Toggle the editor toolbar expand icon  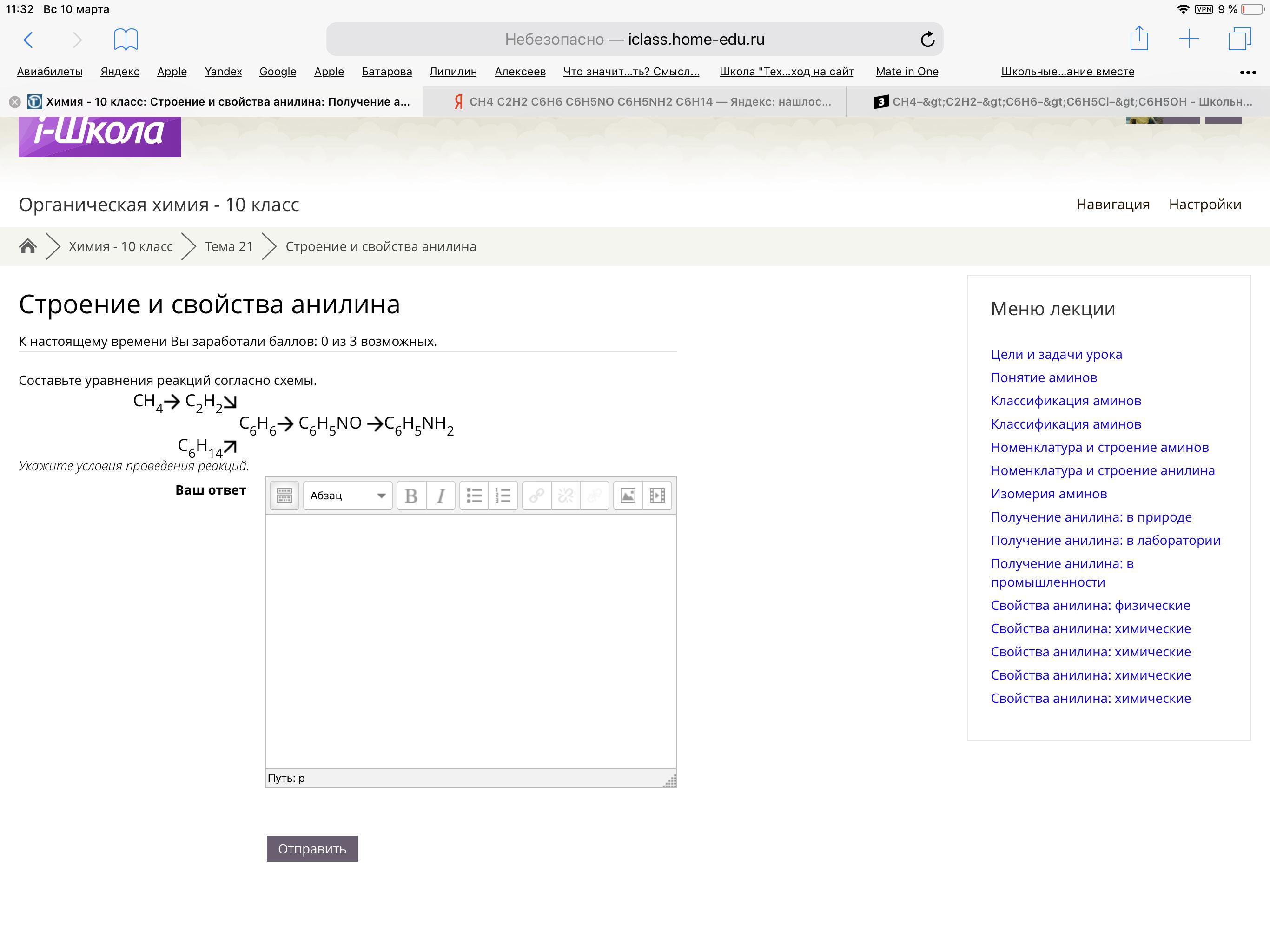(x=284, y=496)
